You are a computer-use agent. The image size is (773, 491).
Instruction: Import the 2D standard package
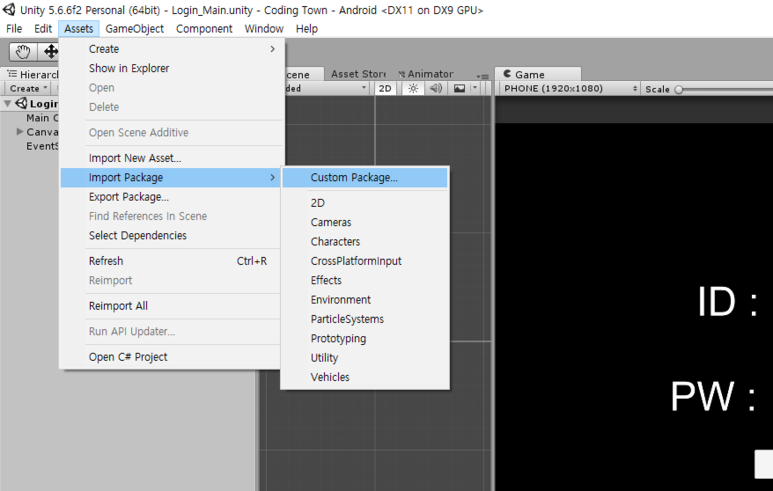365,203
